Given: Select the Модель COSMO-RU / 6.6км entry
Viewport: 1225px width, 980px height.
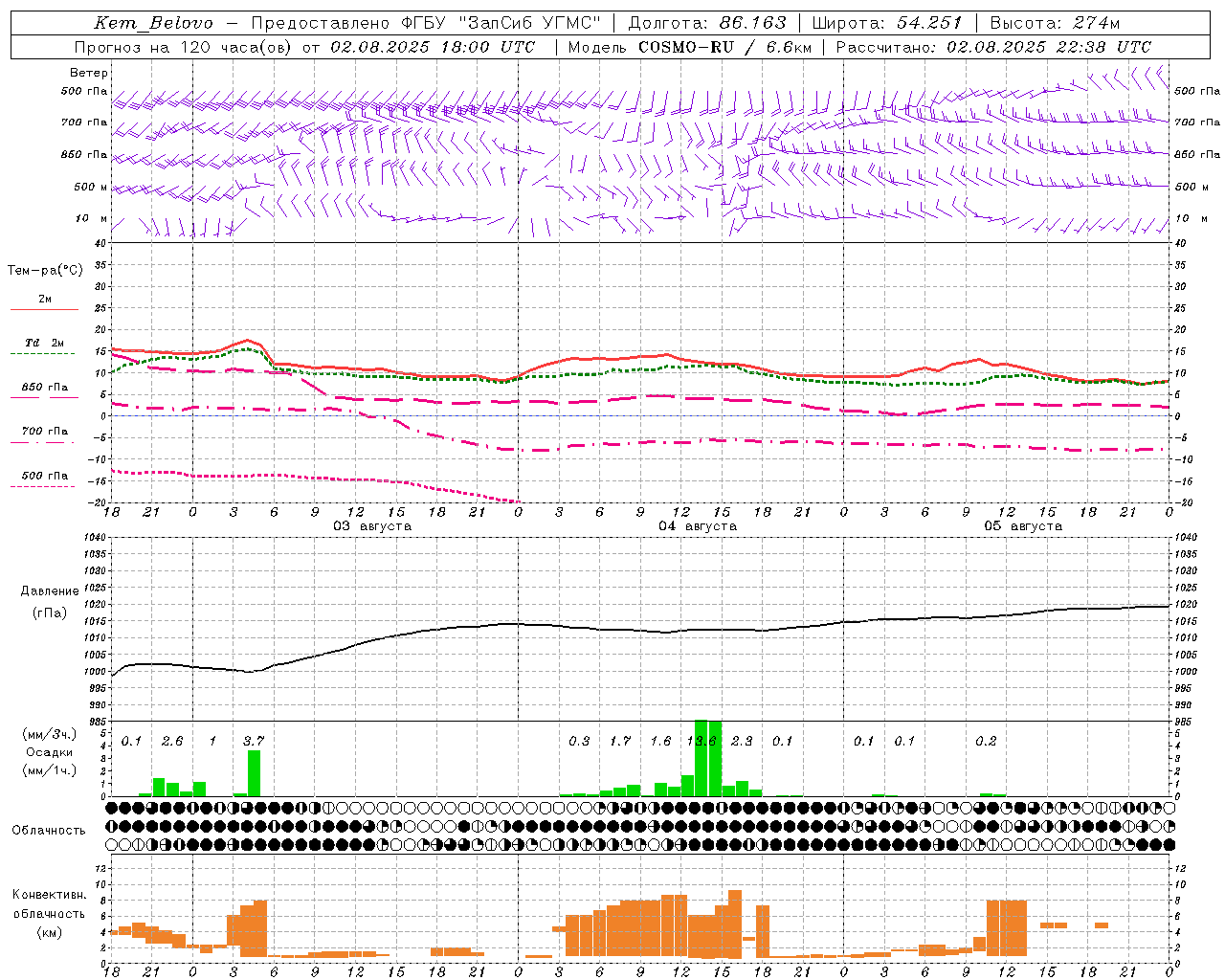Looking at the screenshot, I should click(x=689, y=47).
